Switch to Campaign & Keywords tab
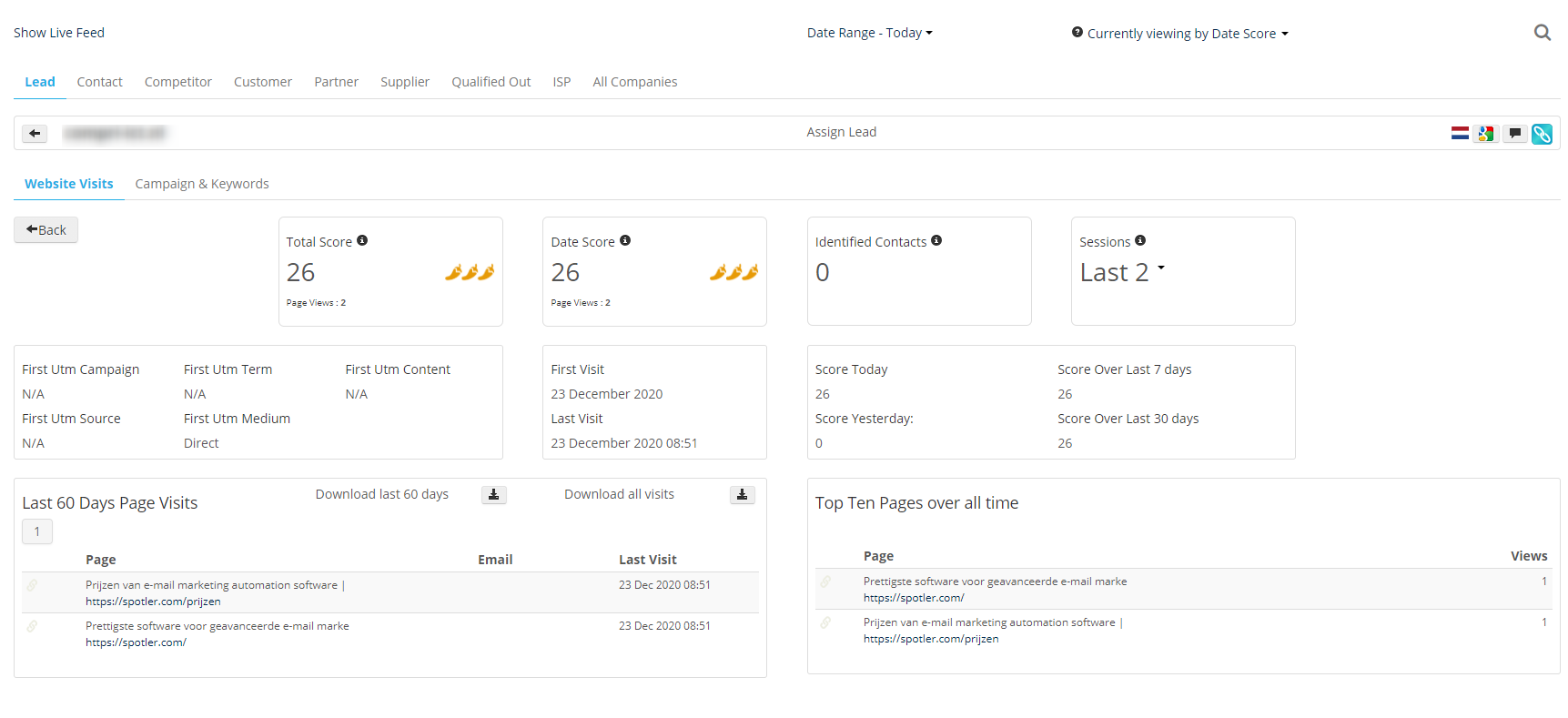Viewport: 1568px width, 718px height. click(202, 184)
